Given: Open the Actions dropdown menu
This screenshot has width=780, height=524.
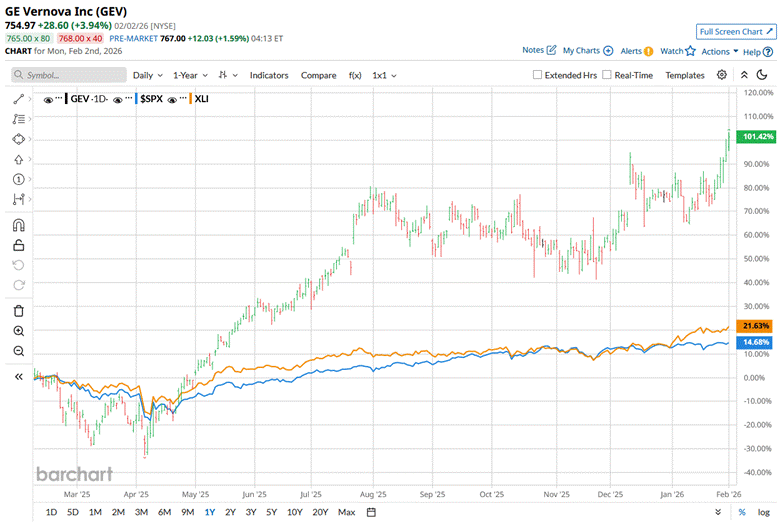Looking at the screenshot, I should pos(720,51).
